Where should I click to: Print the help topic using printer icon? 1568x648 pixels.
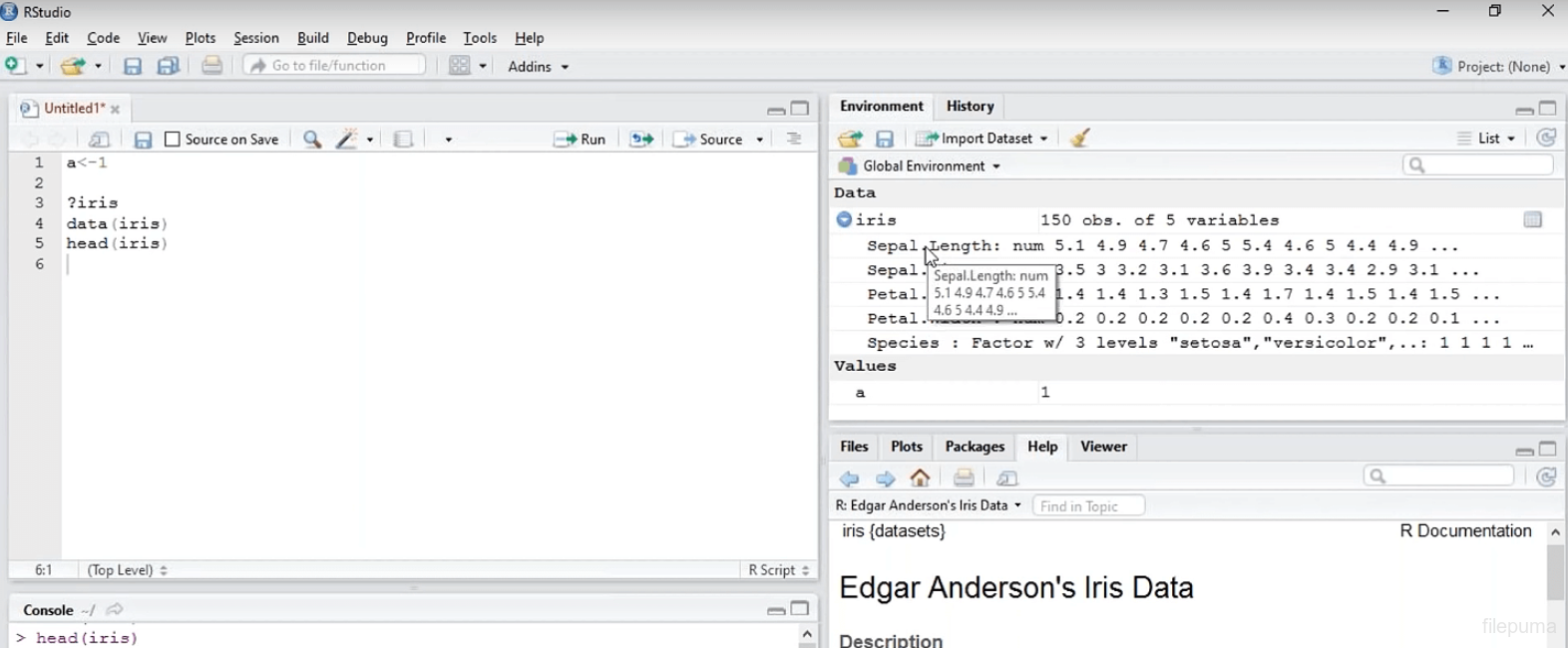964,479
